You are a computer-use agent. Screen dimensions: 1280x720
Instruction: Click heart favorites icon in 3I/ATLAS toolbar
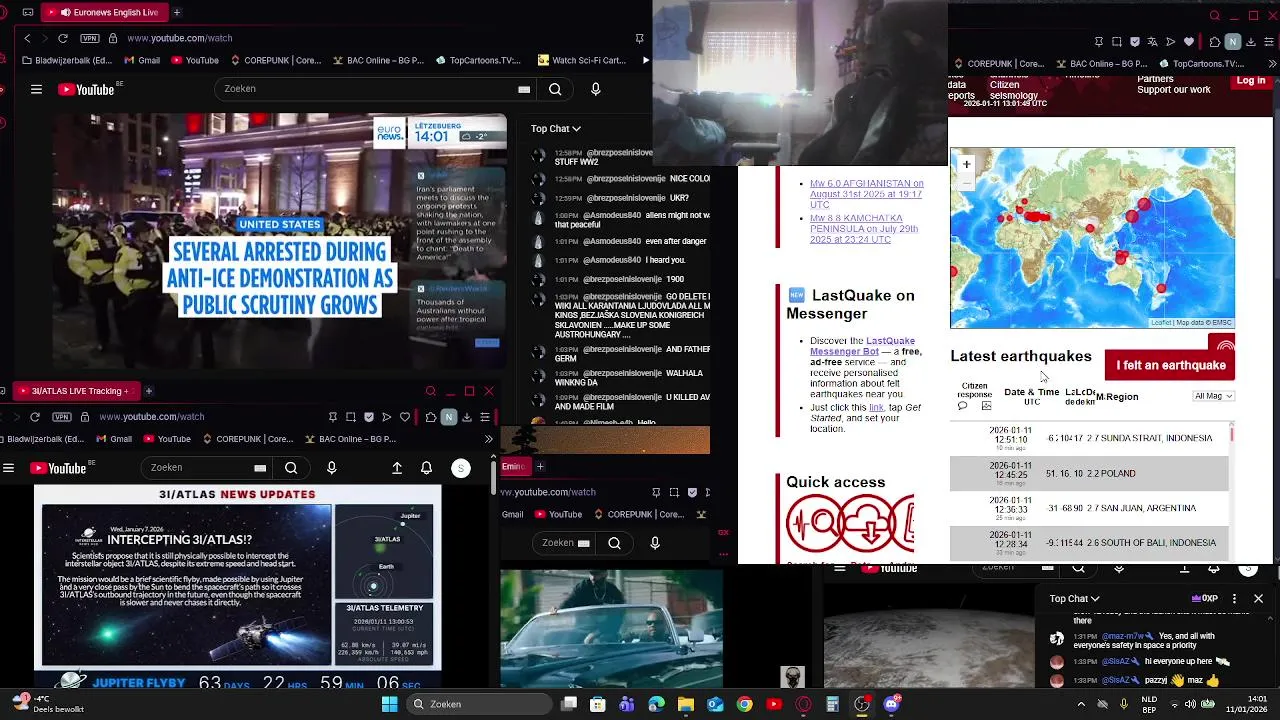(405, 417)
